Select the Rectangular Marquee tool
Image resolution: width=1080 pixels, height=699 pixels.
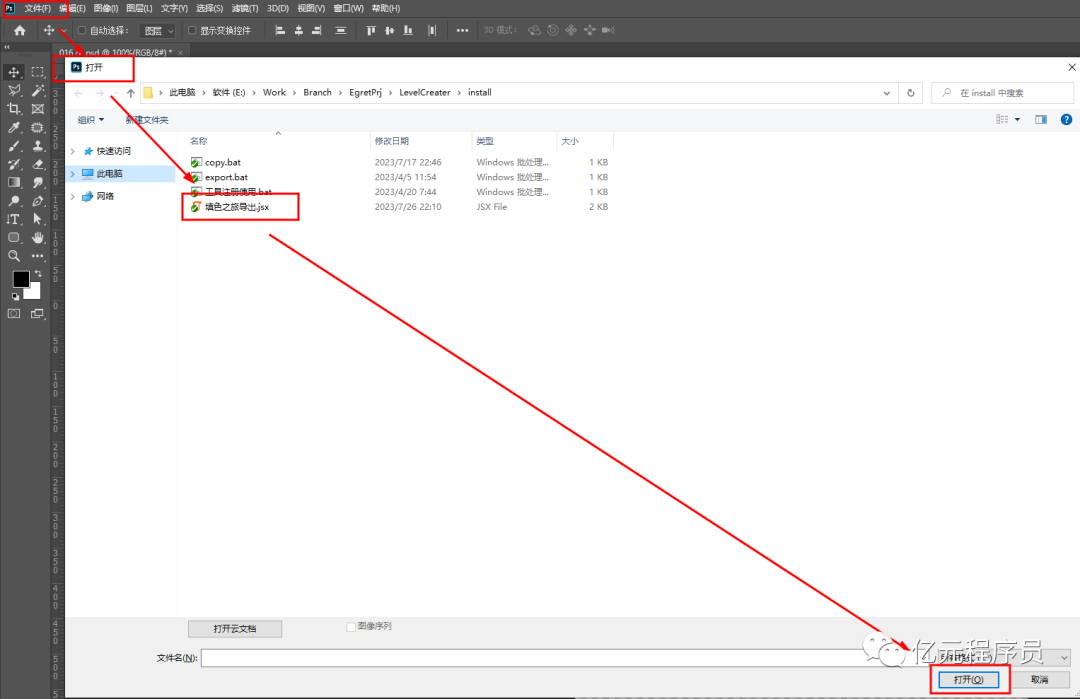pos(38,72)
